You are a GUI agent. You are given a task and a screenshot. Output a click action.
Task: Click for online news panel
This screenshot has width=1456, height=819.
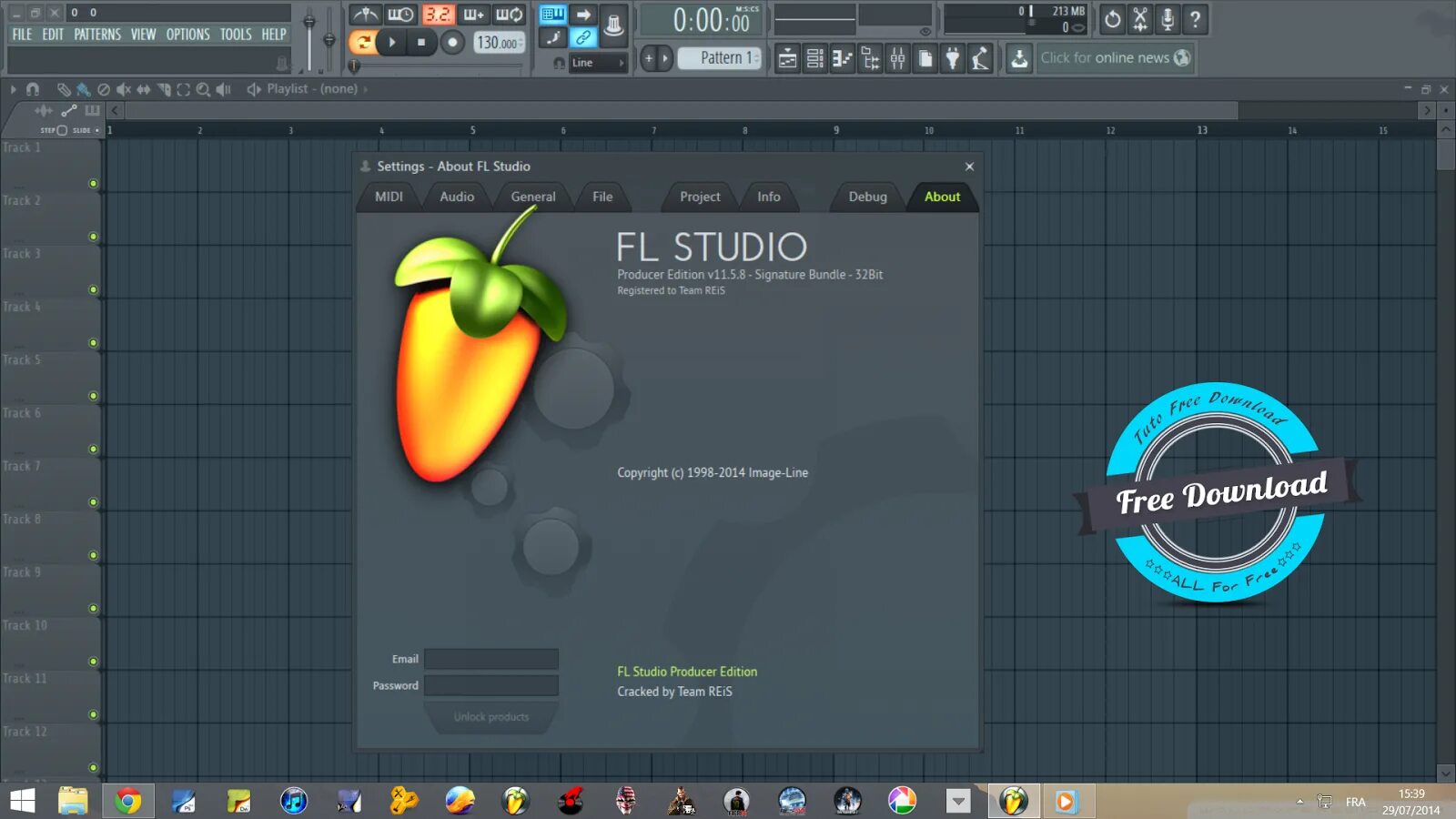[x=1115, y=58]
